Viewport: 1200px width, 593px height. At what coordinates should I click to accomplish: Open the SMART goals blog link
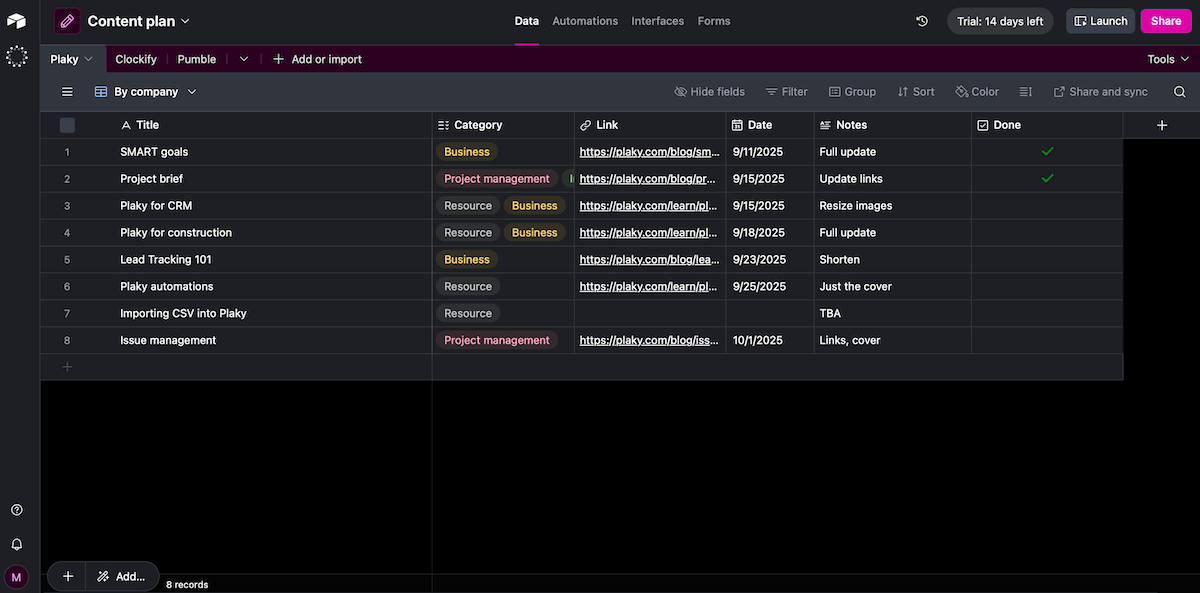point(648,151)
